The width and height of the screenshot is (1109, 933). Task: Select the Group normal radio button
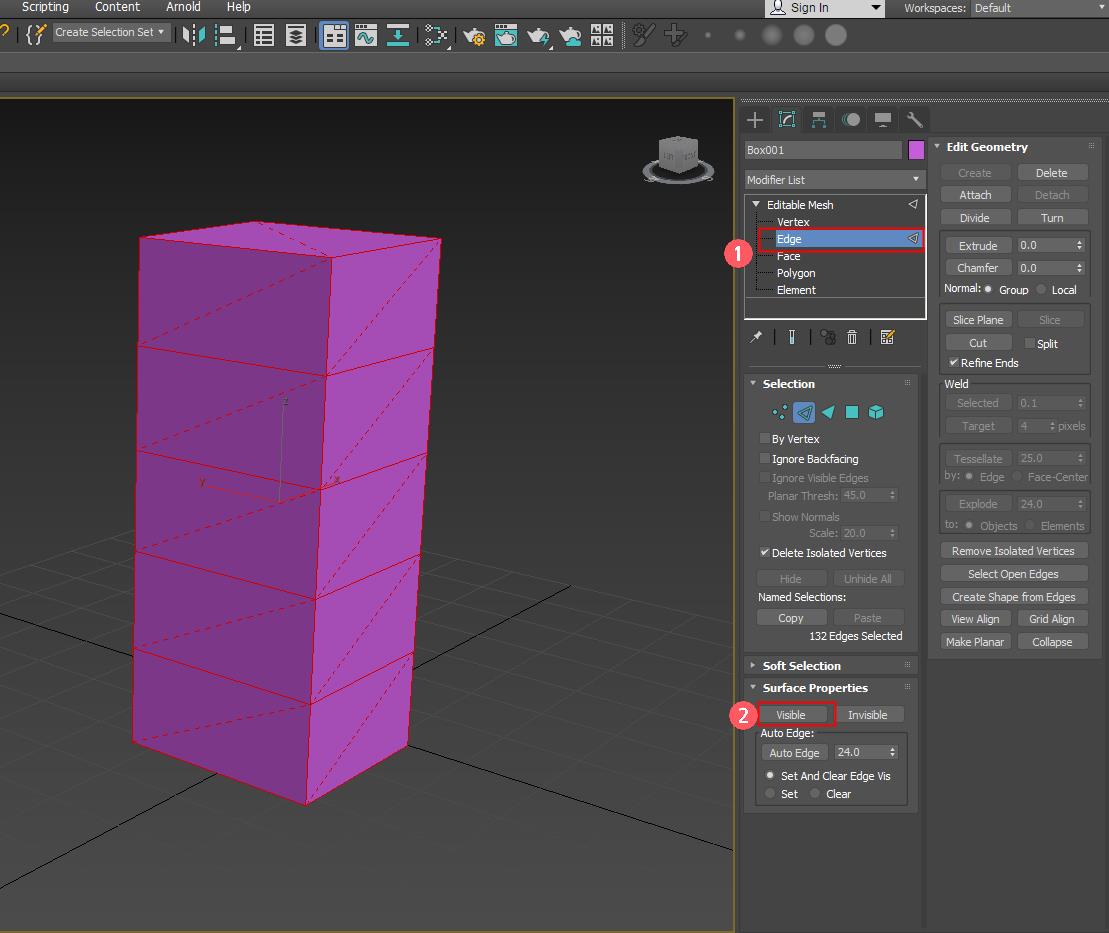click(x=988, y=289)
